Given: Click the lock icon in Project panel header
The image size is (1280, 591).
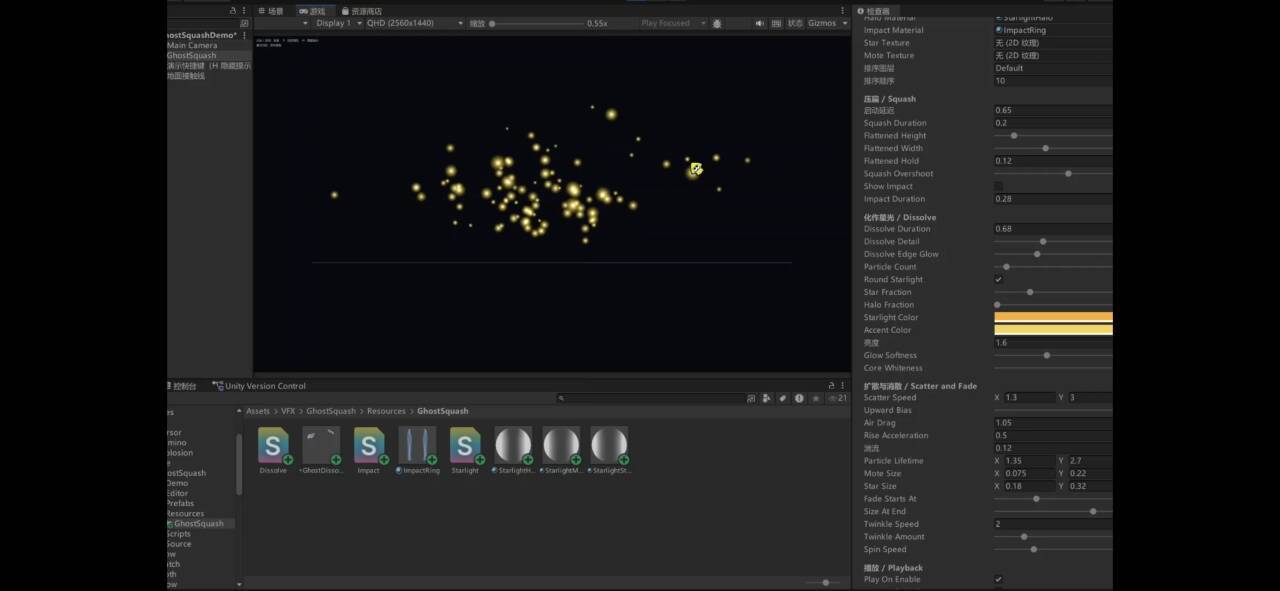Looking at the screenshot, I should pos(831,385).
